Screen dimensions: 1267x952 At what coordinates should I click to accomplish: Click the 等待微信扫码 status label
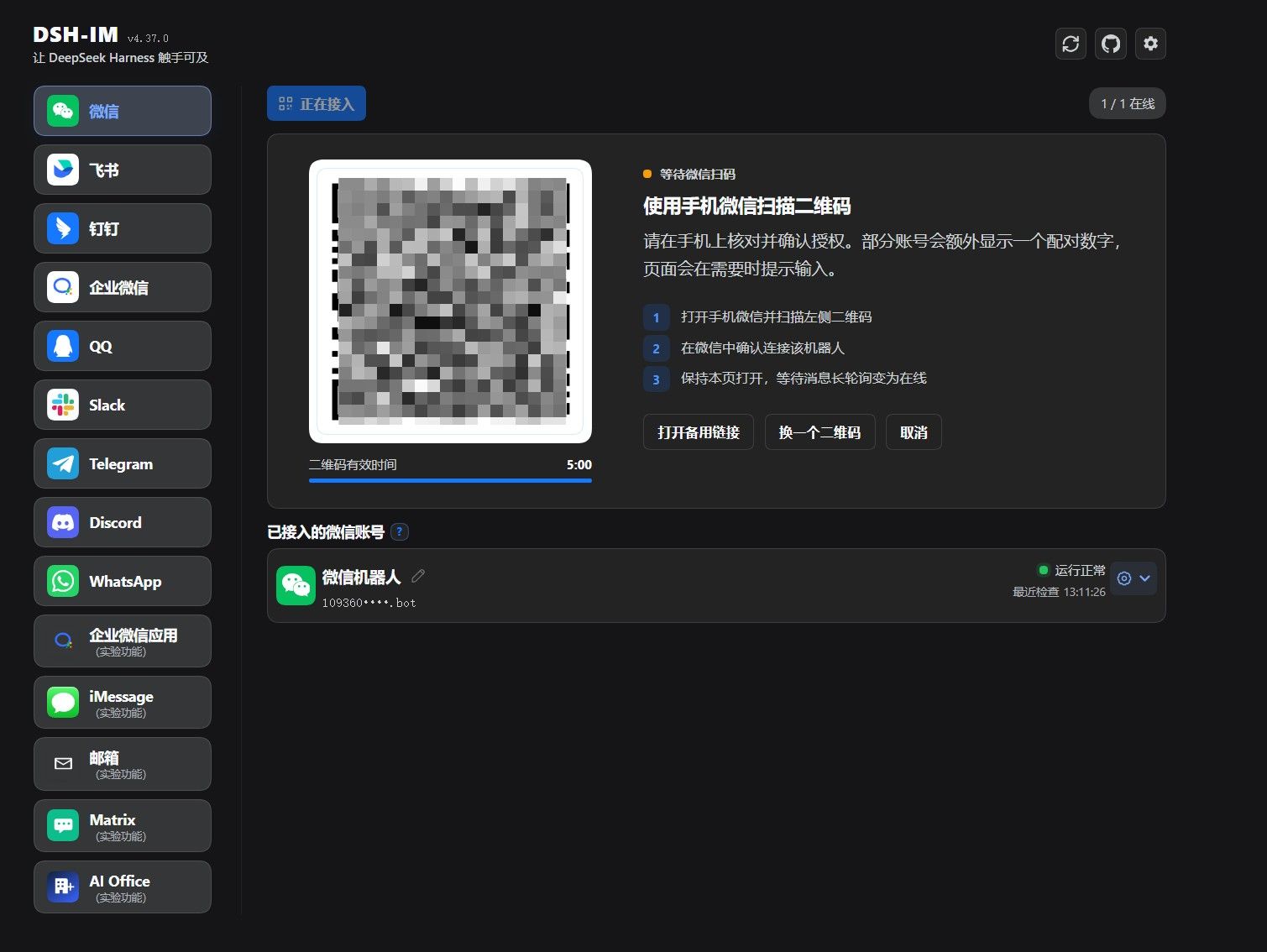click(697, 174)
